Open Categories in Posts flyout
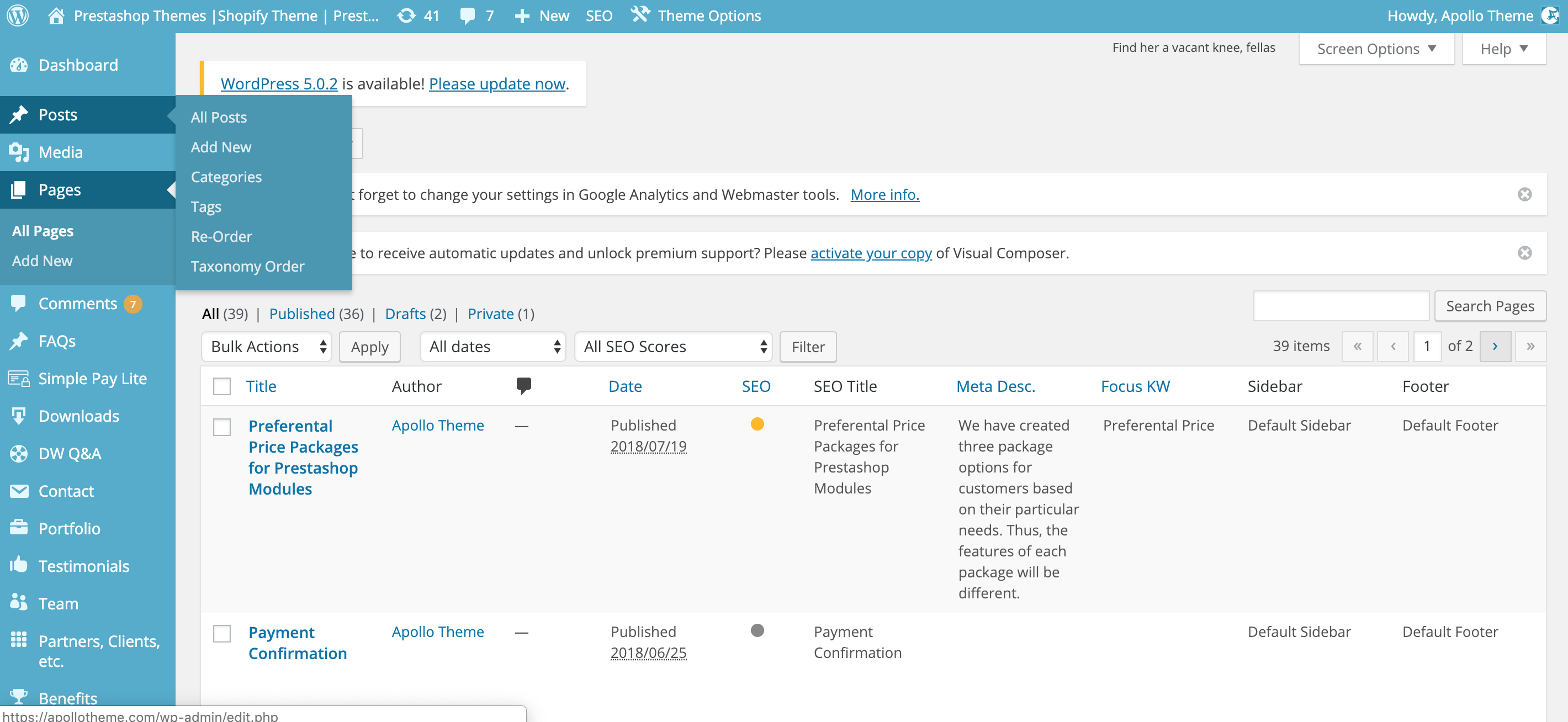 tap(226, 177)
